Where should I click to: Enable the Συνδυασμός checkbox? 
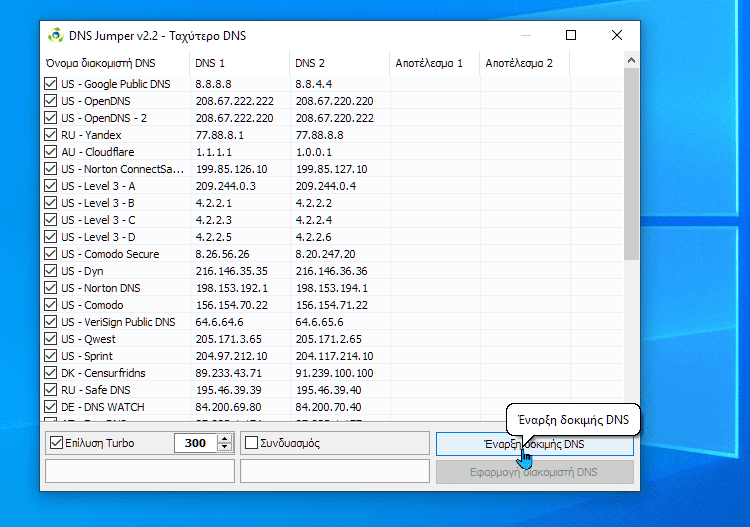click(252, 443)
